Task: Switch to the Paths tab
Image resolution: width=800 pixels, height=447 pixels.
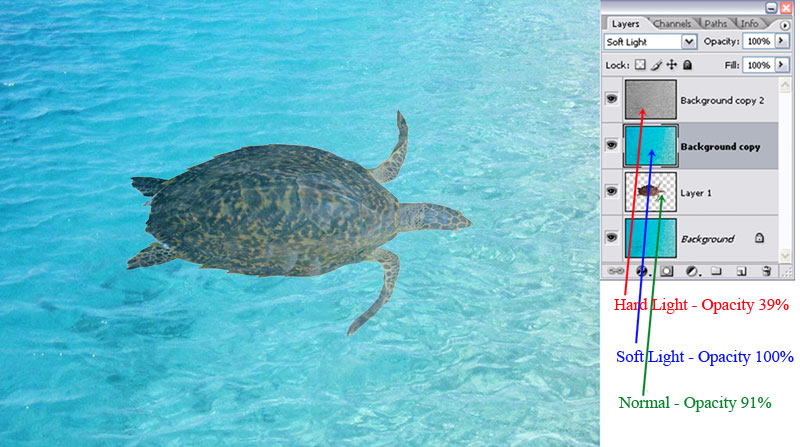Action: pyautogui.click(x=715, y=23)
